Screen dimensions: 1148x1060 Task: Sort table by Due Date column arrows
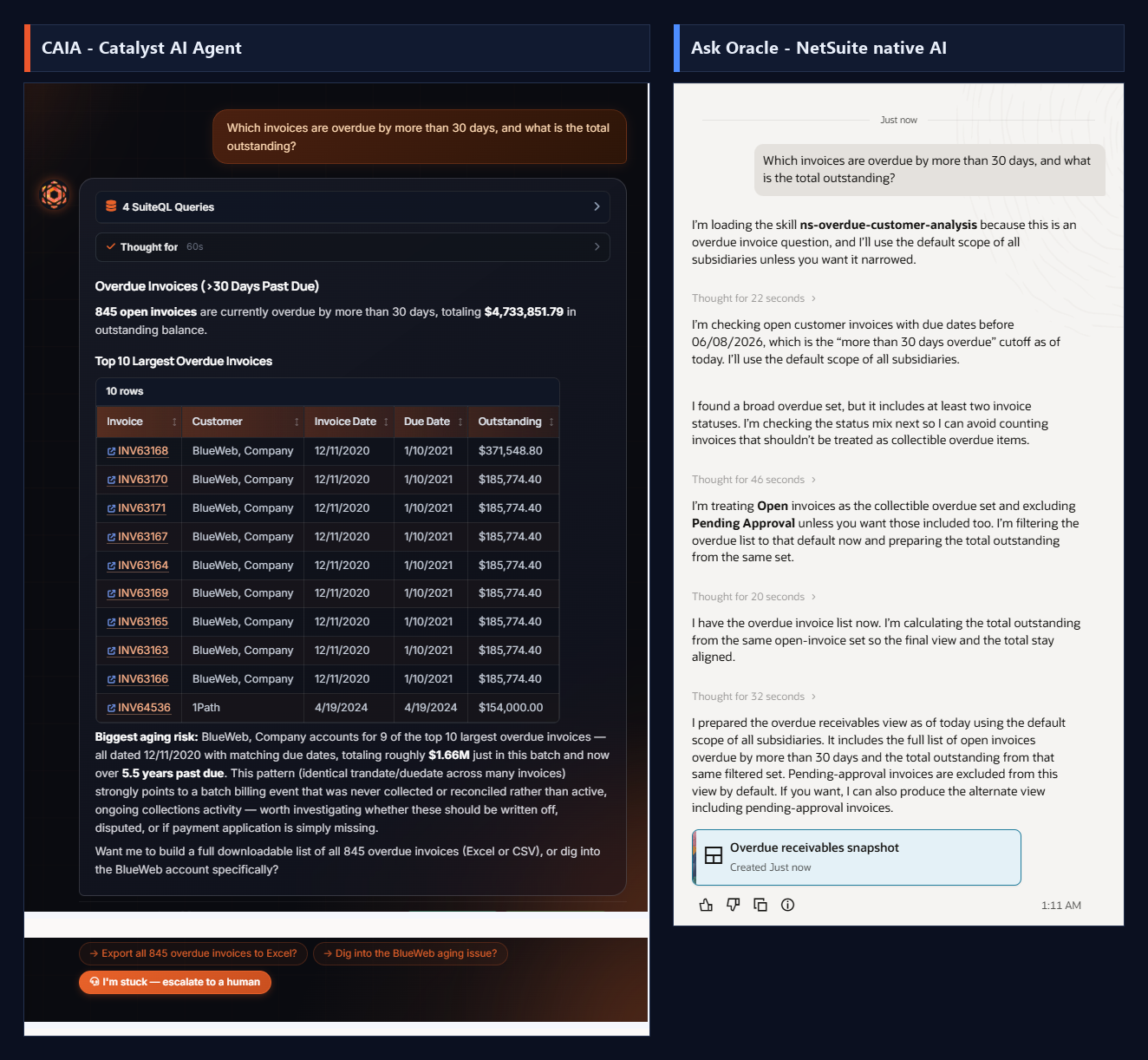point(460,422)
